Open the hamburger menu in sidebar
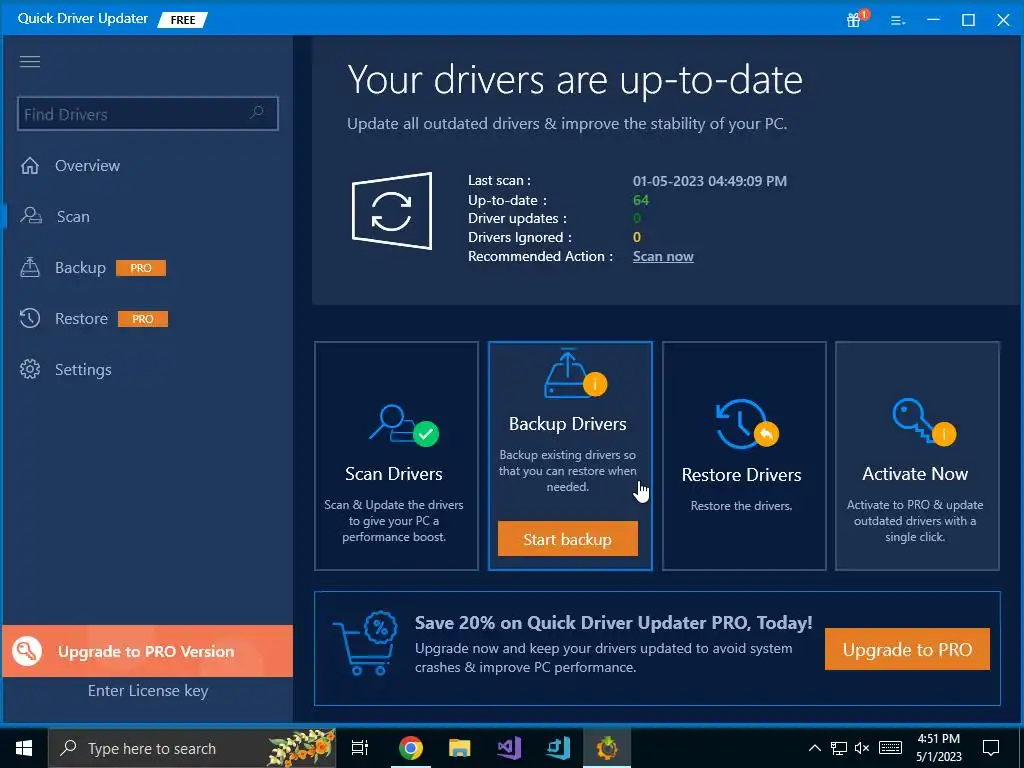Viewport: 1024px width, 768px height. (30, 61)
